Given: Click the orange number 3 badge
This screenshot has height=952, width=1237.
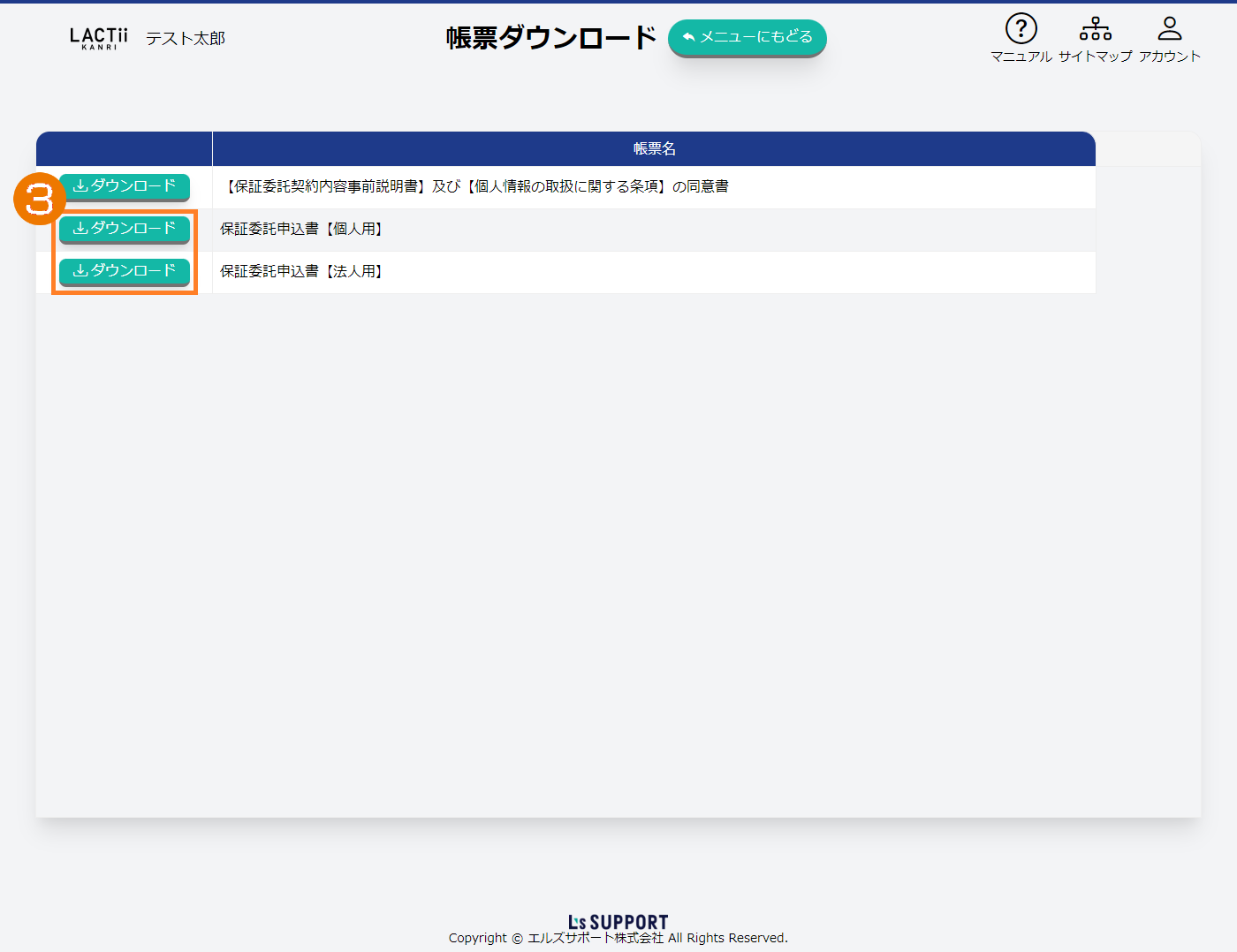Looking at the screenshot, I should tap(38, 200).
